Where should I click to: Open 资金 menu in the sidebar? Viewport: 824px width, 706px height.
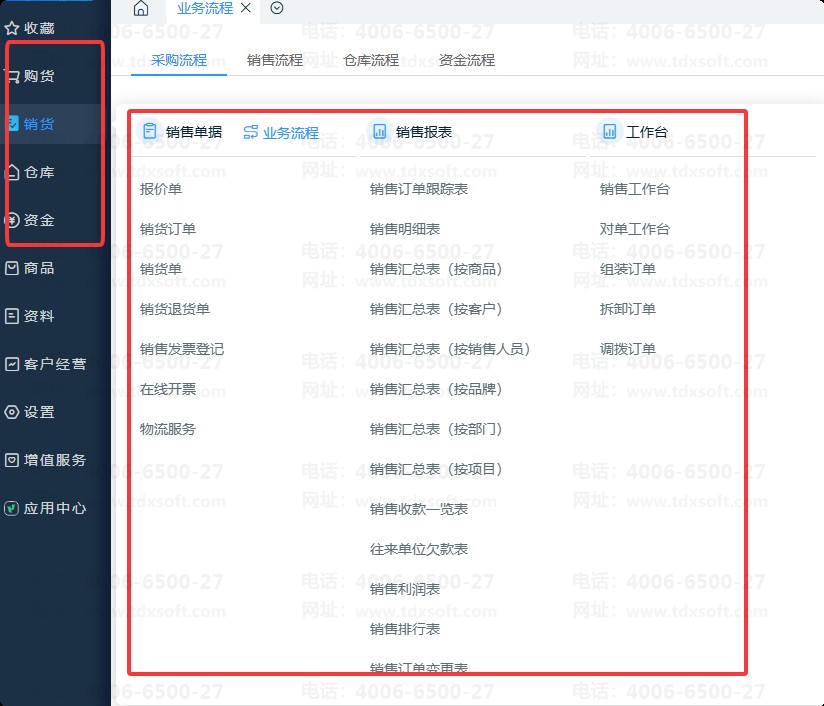coord(39,220)
